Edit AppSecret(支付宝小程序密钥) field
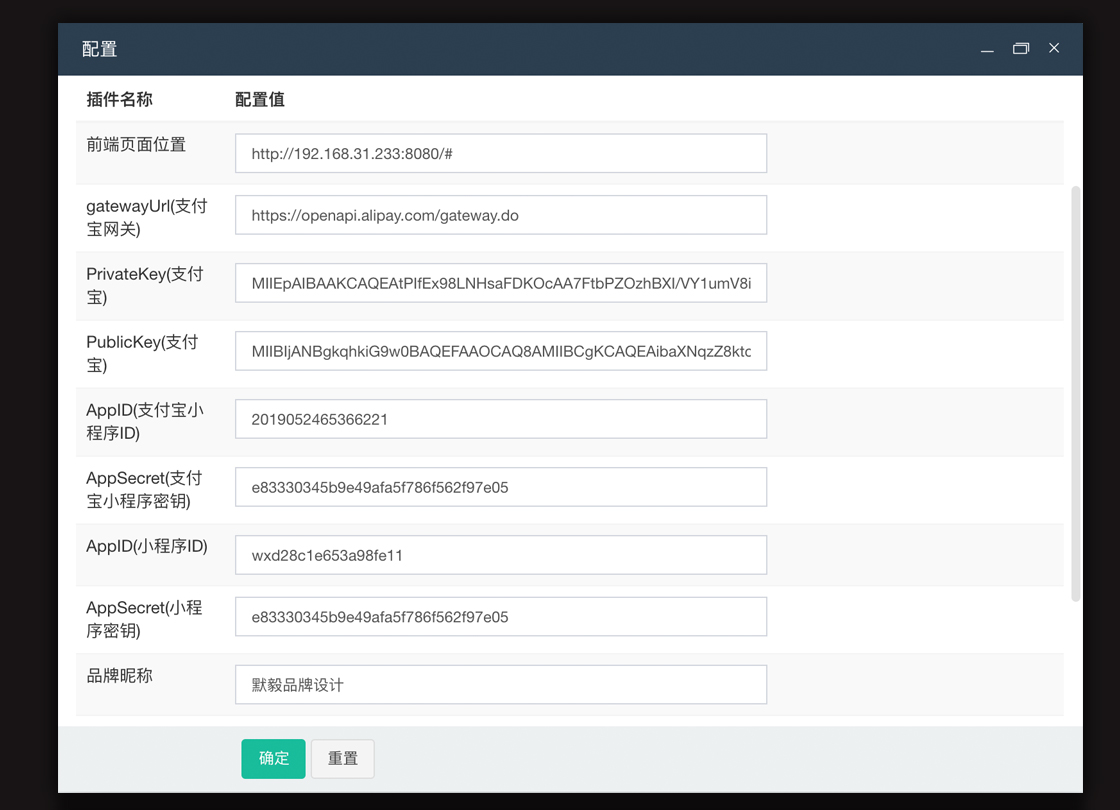 tap(501, 487)
